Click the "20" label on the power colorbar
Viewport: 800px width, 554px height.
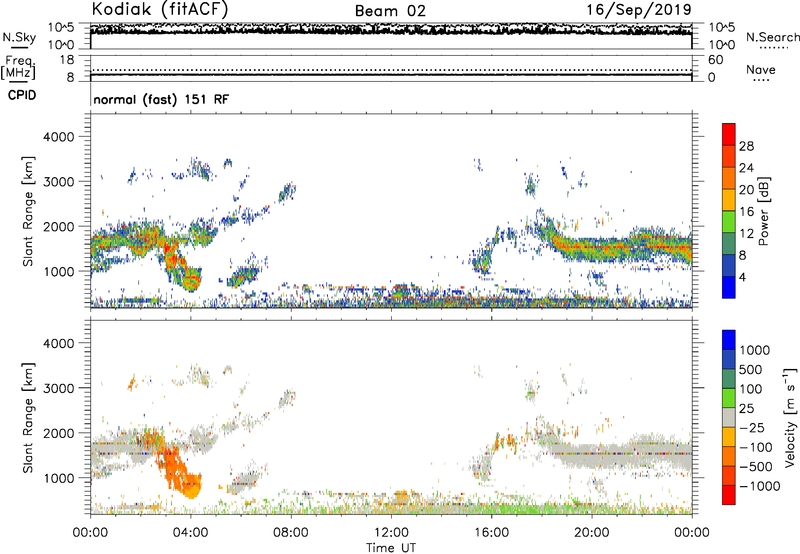[746, 190]
